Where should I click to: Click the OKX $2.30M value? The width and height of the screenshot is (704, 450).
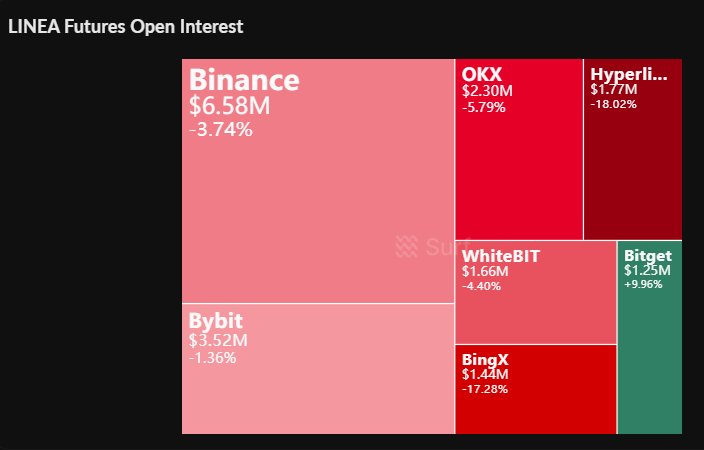(487, 90)
